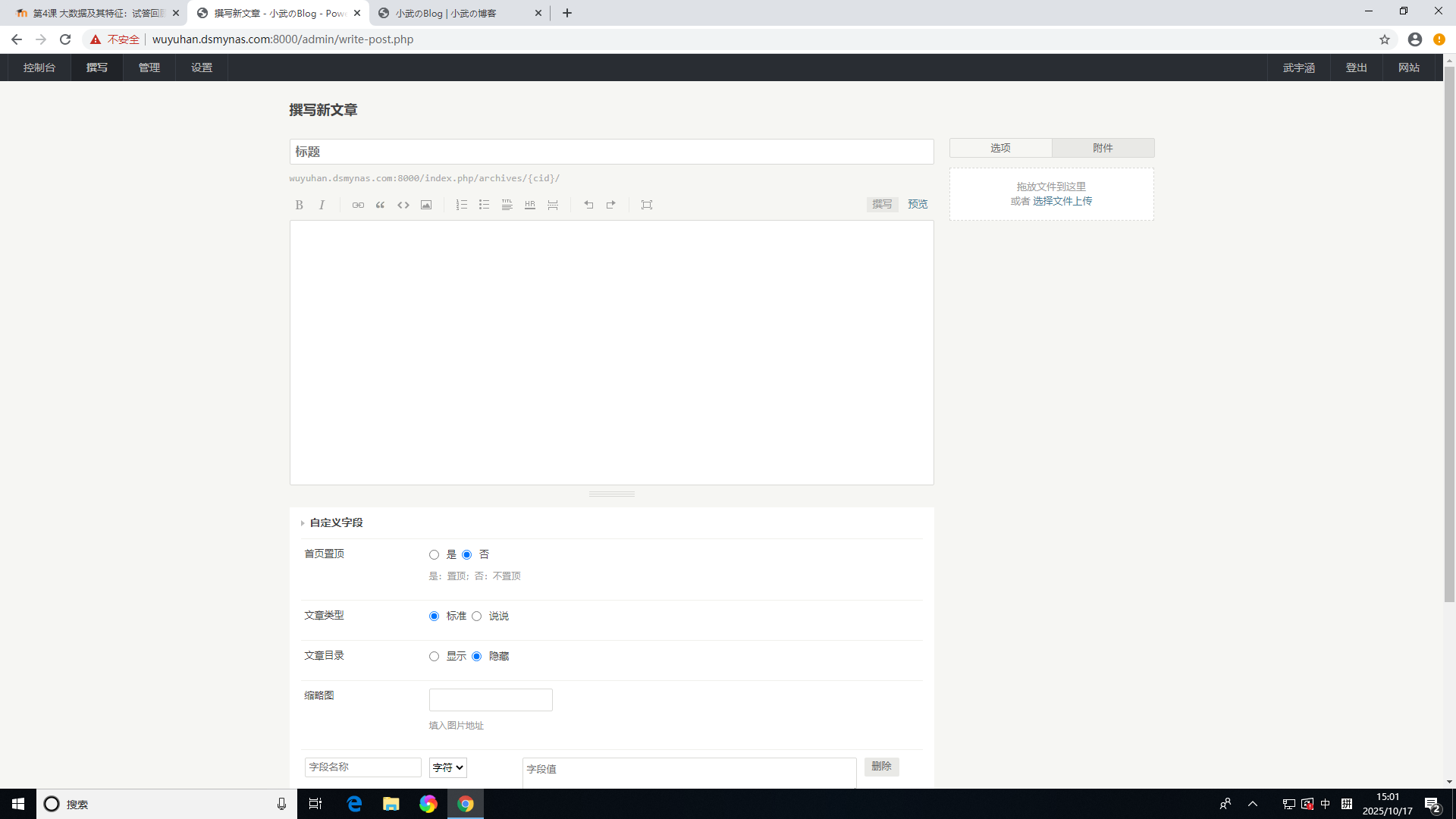Viewport: 1456px width, 819px height.
Task: Choose 说说 as article type
Action: pyautogui.click(x=476, y=617)
